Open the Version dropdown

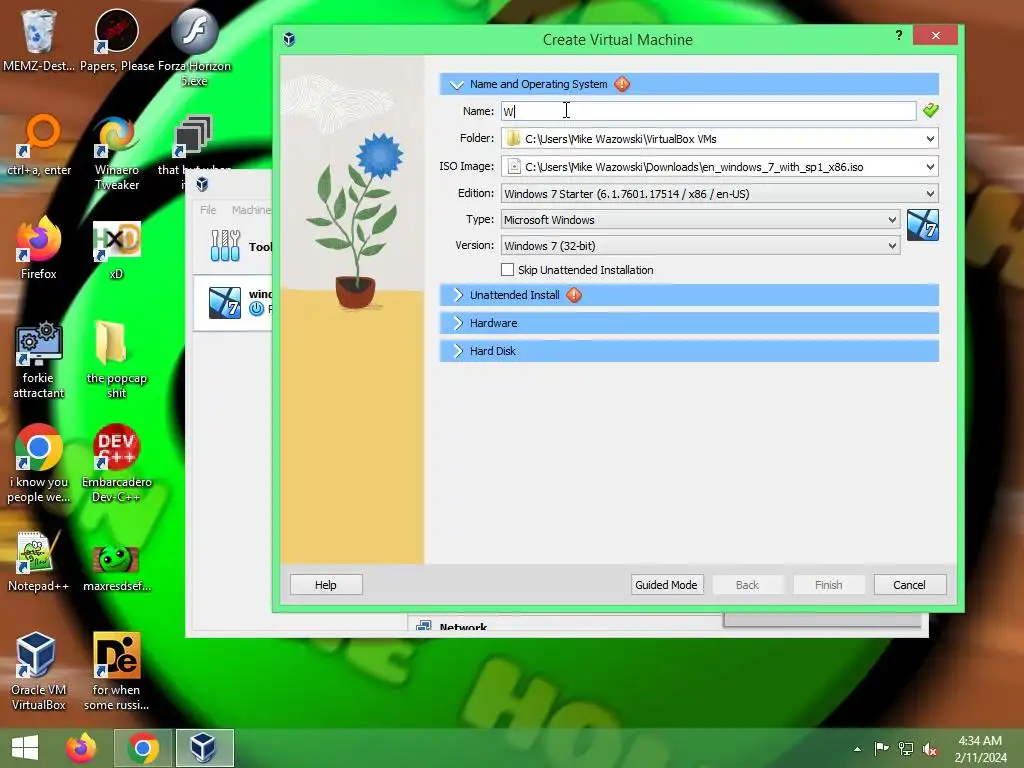pos(892,246)
